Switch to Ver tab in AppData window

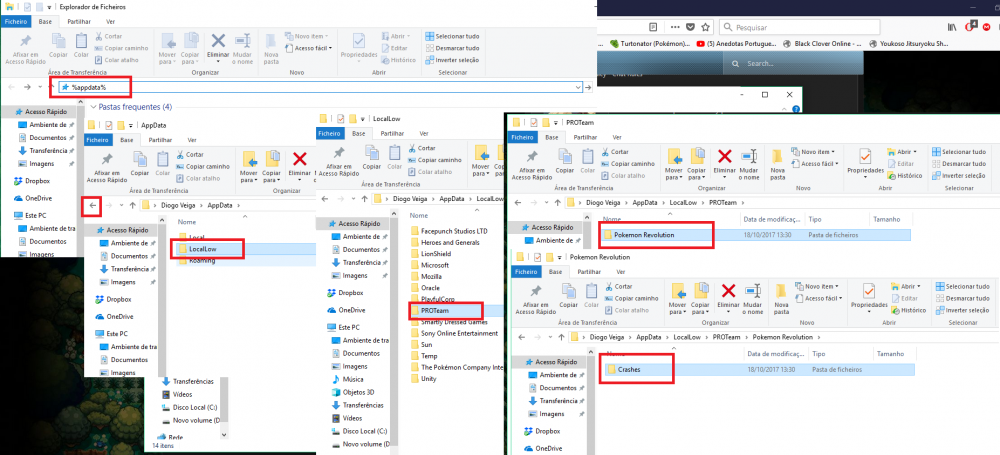coord(192,139)
